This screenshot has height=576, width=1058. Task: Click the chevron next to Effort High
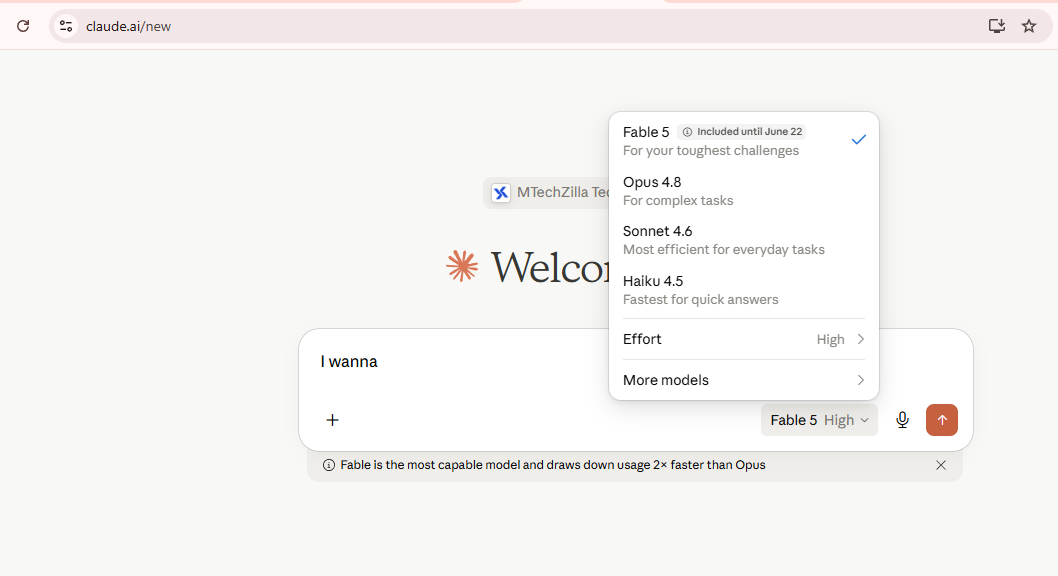[860, 339]
